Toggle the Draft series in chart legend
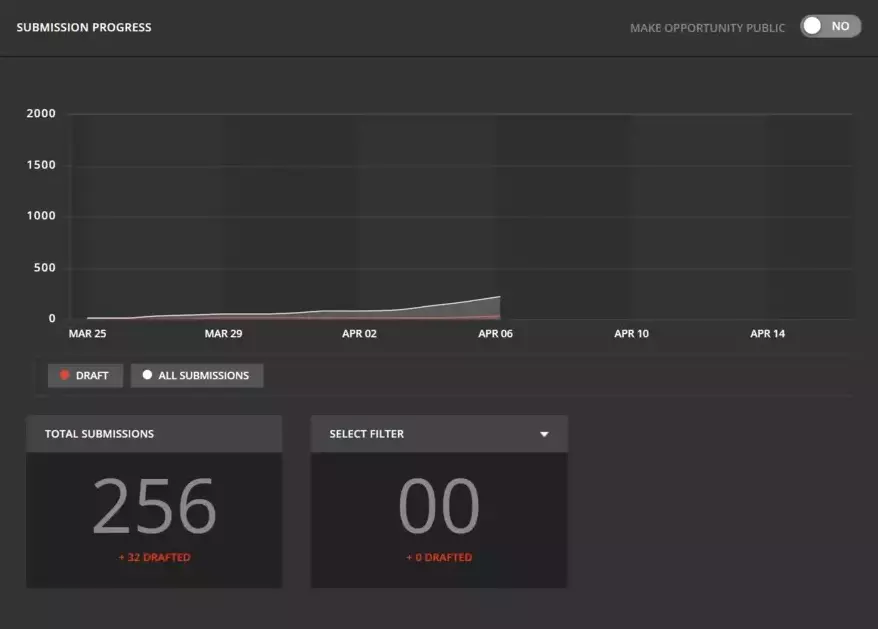878x629 pixels. pos(85,375)
